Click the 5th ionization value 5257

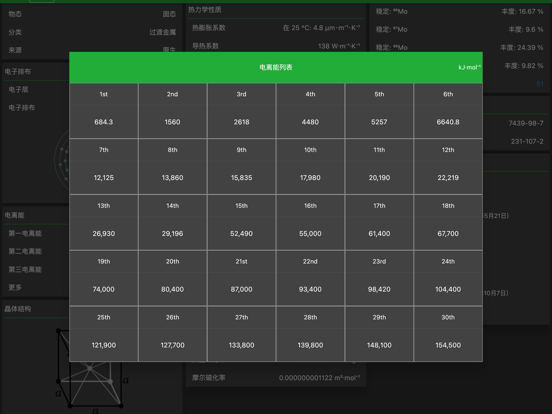(379, 122)
